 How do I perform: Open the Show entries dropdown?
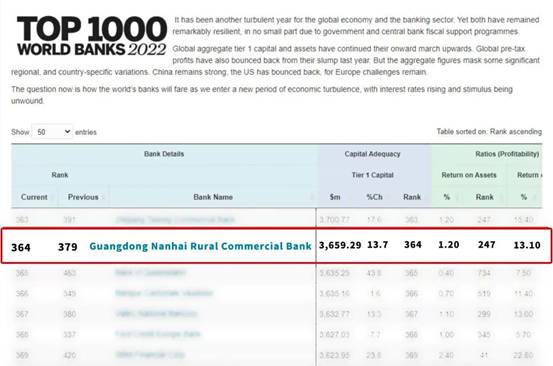pos(52,132)
